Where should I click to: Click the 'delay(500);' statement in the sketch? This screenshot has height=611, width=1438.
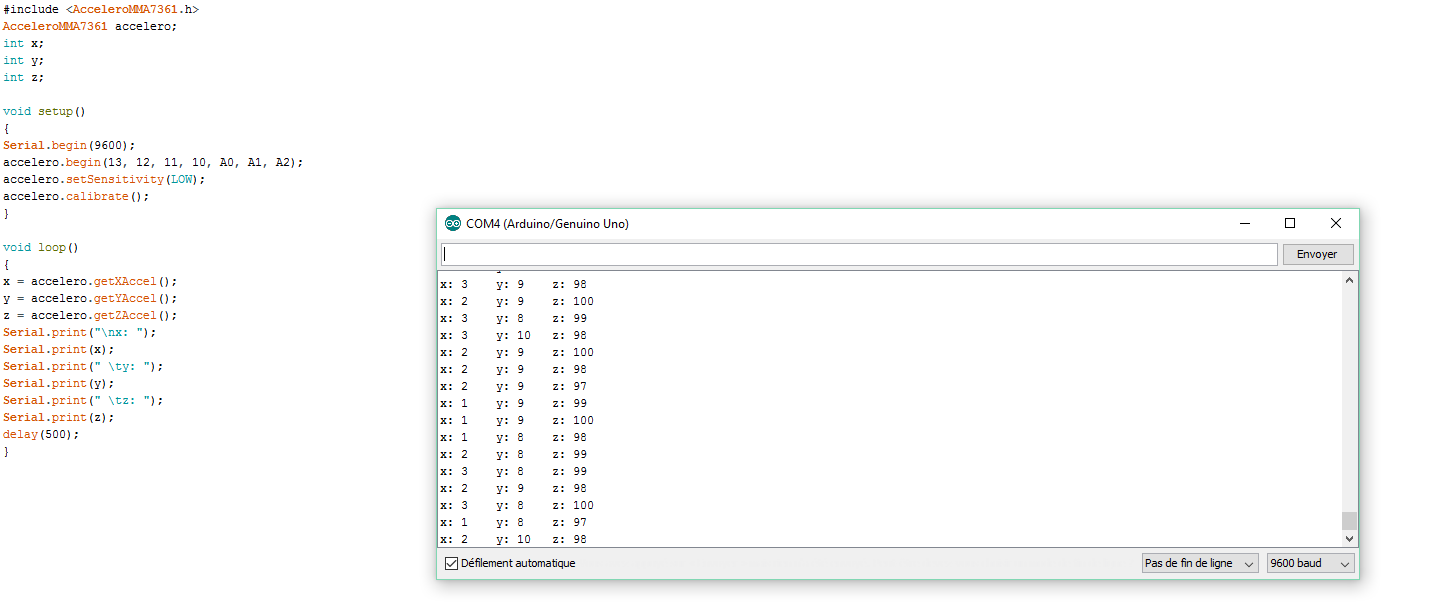click(40, 434)
